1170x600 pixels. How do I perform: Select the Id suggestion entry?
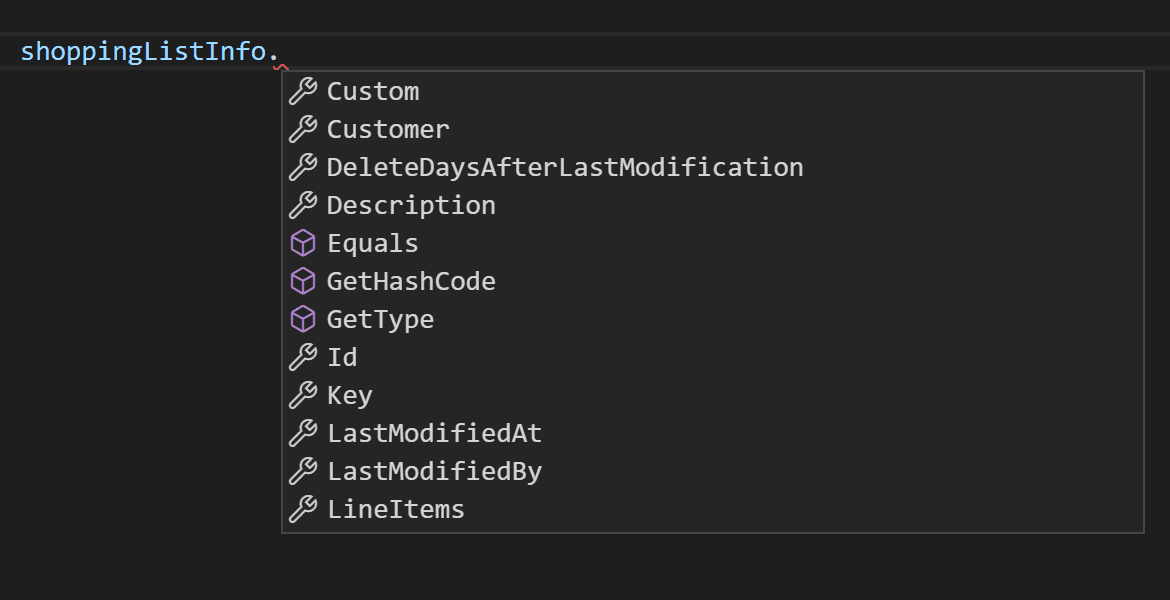(341, 357)
